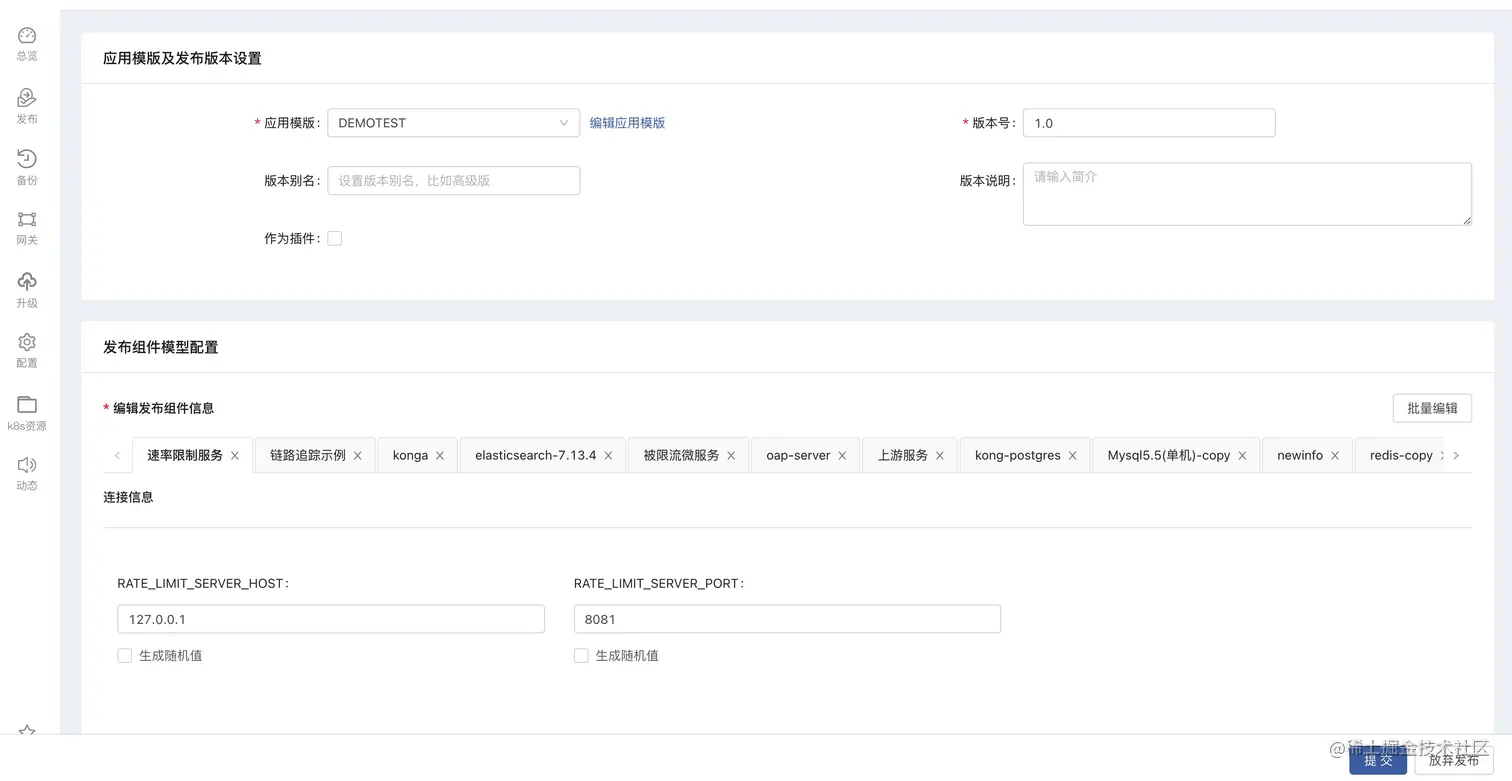Close the 速率限制服务 tab

pos(235,456)
